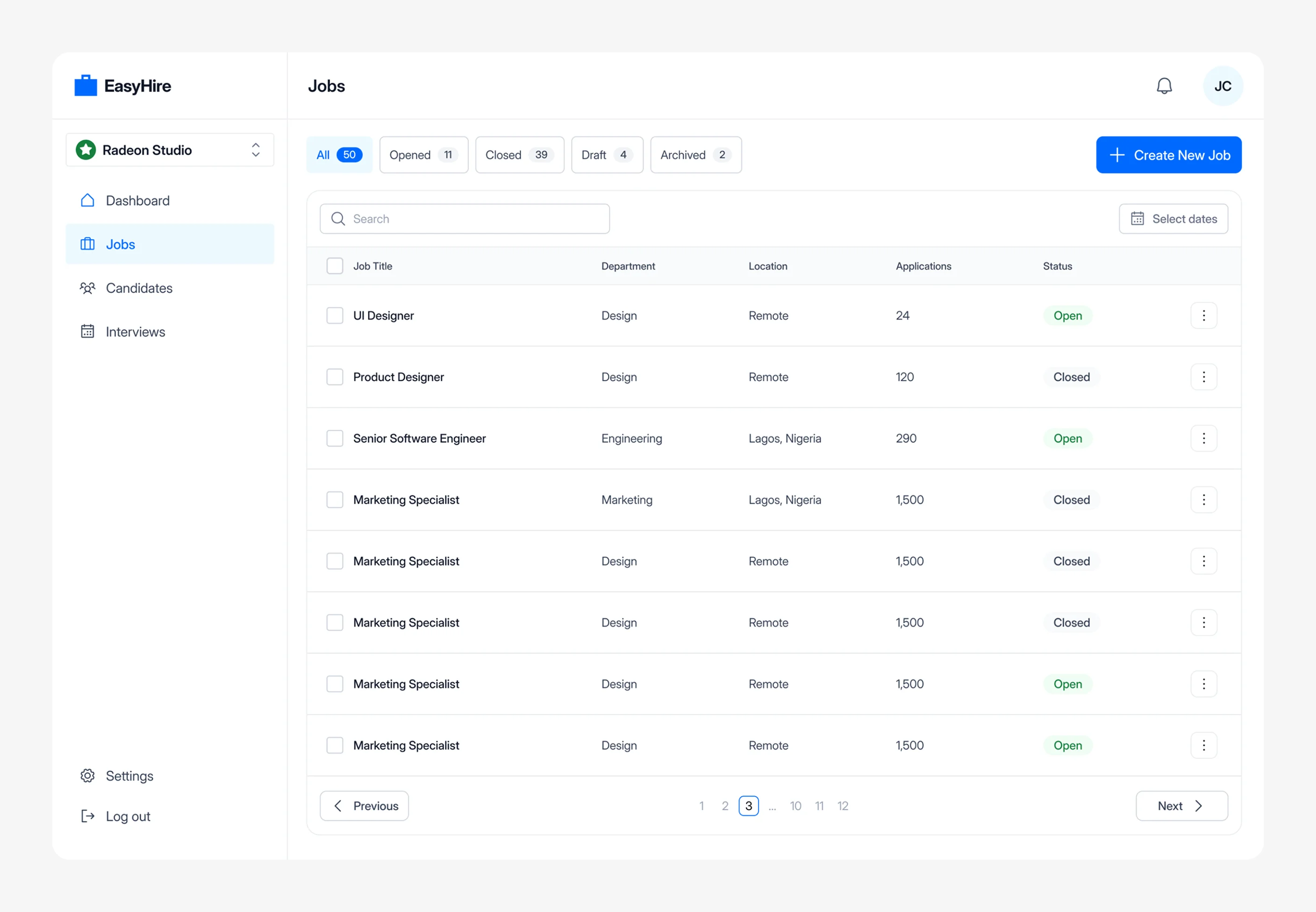This screenshot has height=912, width=1316.
Task: Check the Senior Software Engineer row checkbox
Action: (335, 438)
